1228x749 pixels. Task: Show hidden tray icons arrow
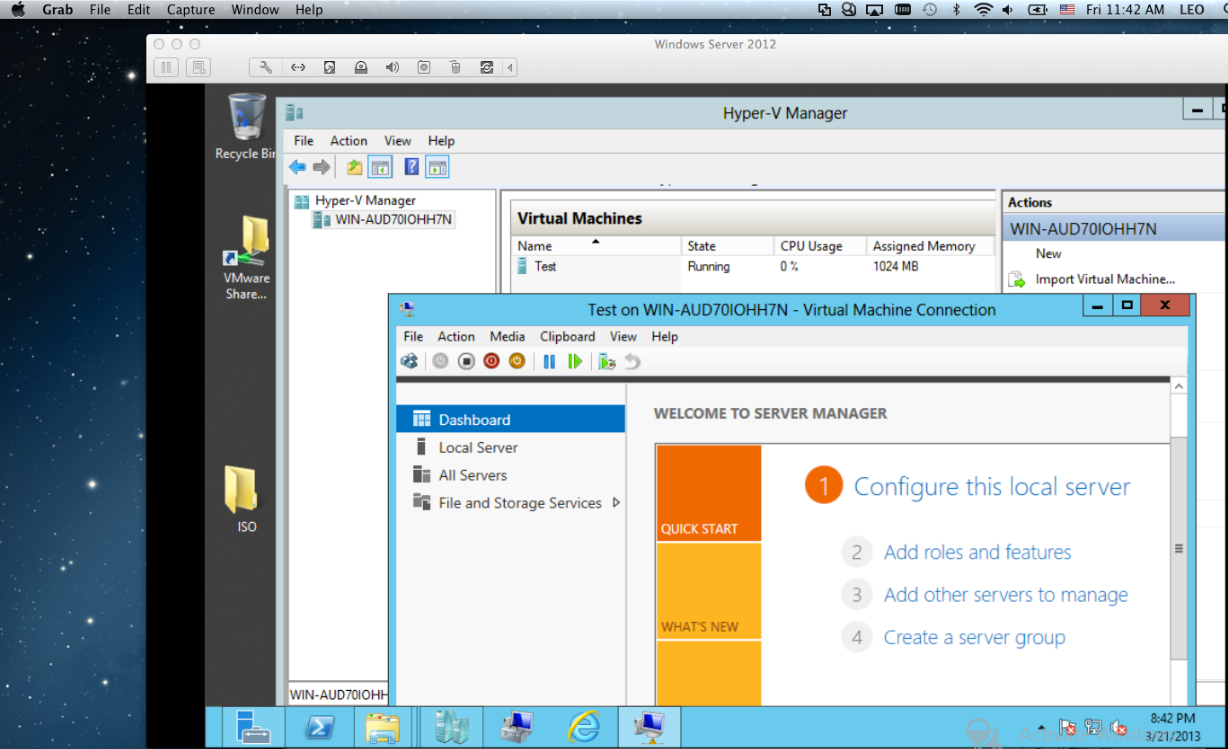pos(1042,728)
